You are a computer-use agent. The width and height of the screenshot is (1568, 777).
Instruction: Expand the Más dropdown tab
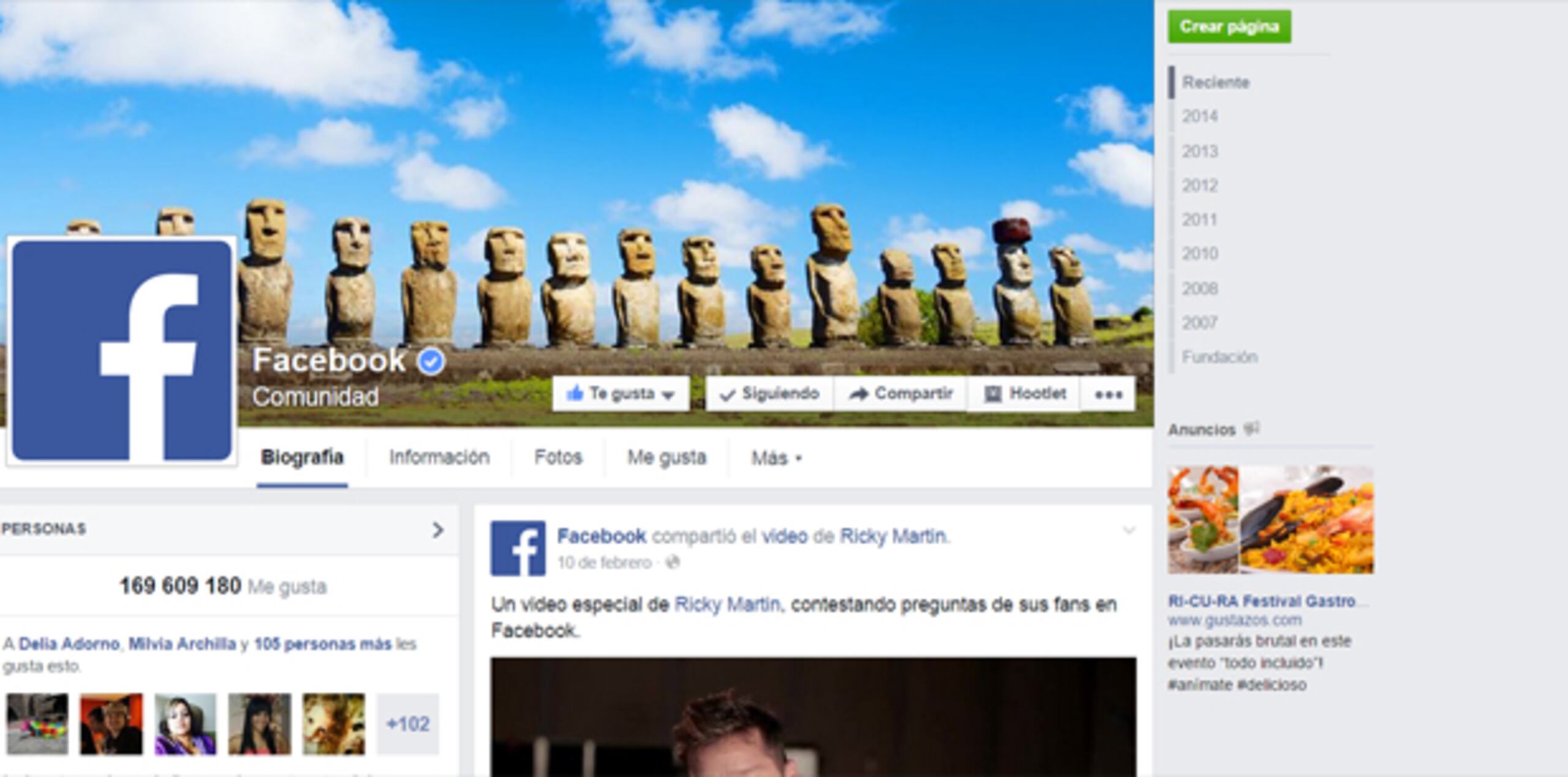[776, 458]
